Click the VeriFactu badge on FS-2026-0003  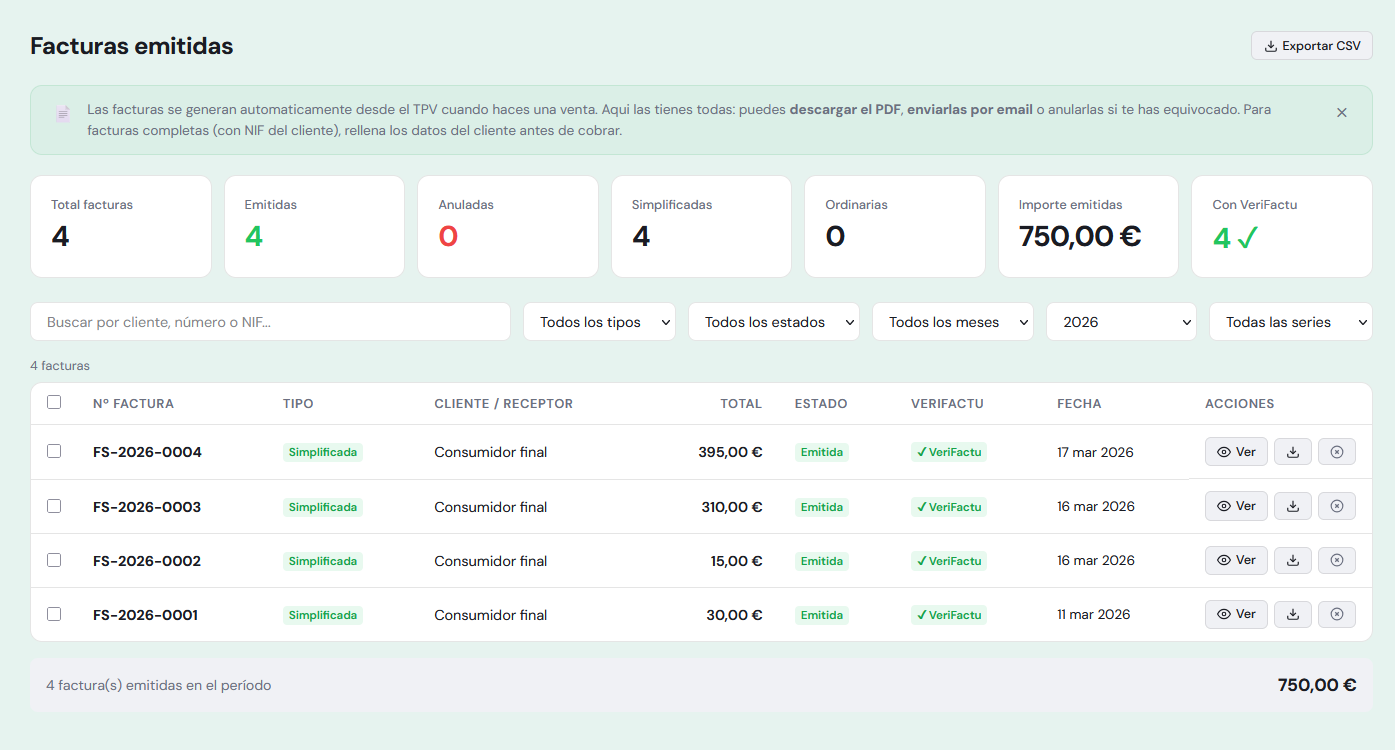[x=948, y=506]
